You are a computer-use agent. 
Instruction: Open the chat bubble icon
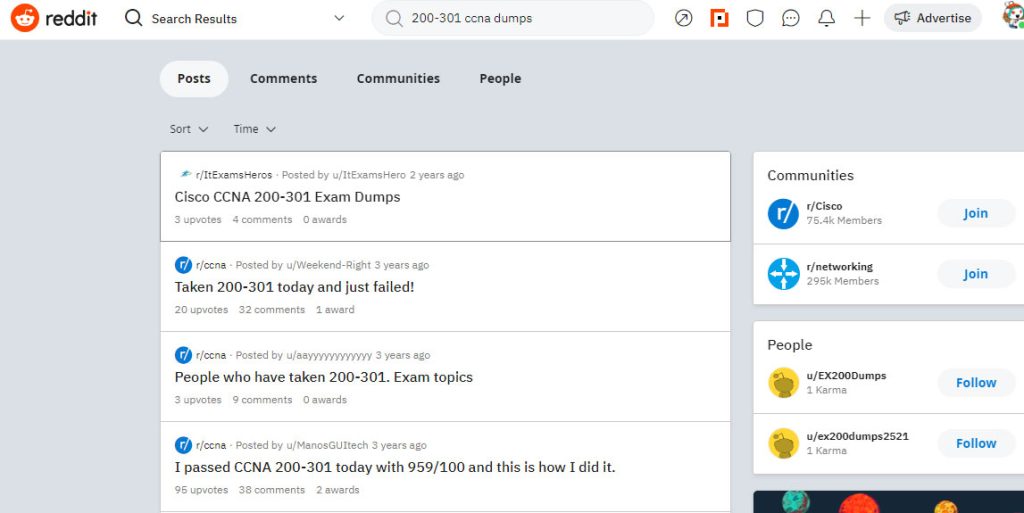791,18
